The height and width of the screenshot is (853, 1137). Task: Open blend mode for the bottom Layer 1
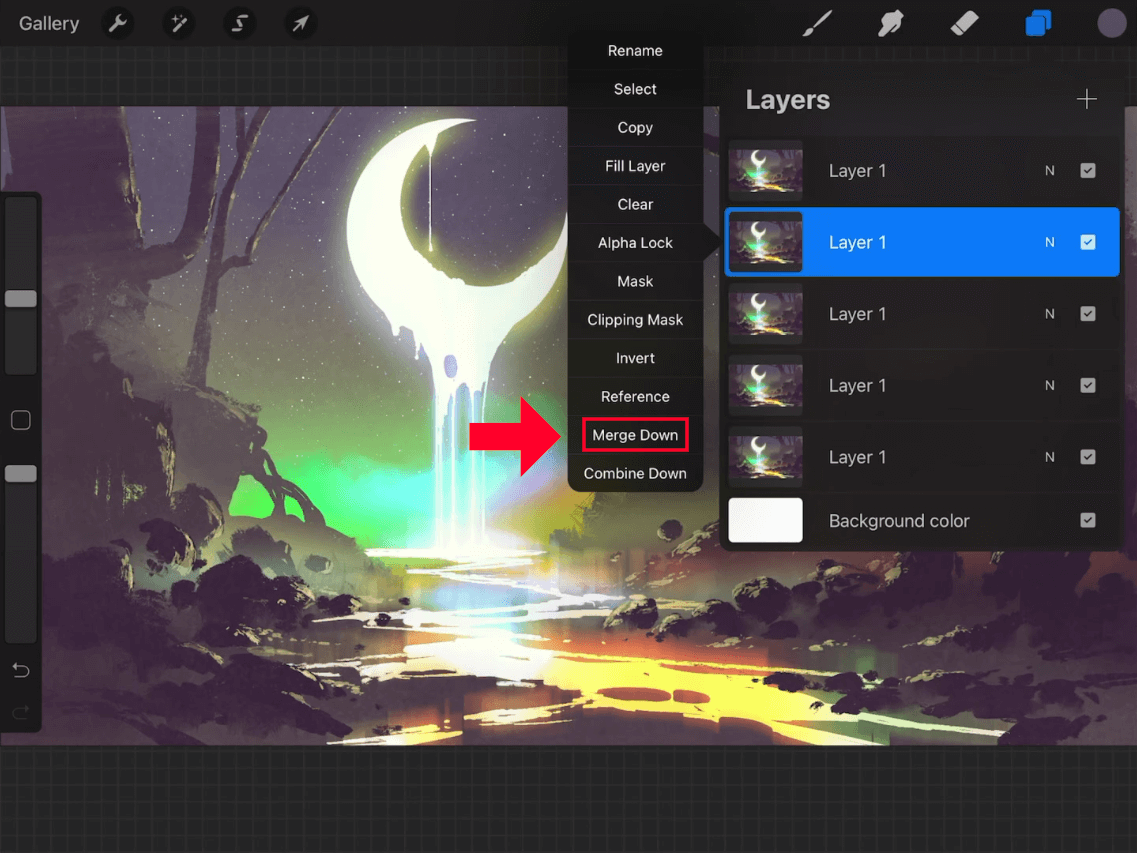pos(1049,457)
